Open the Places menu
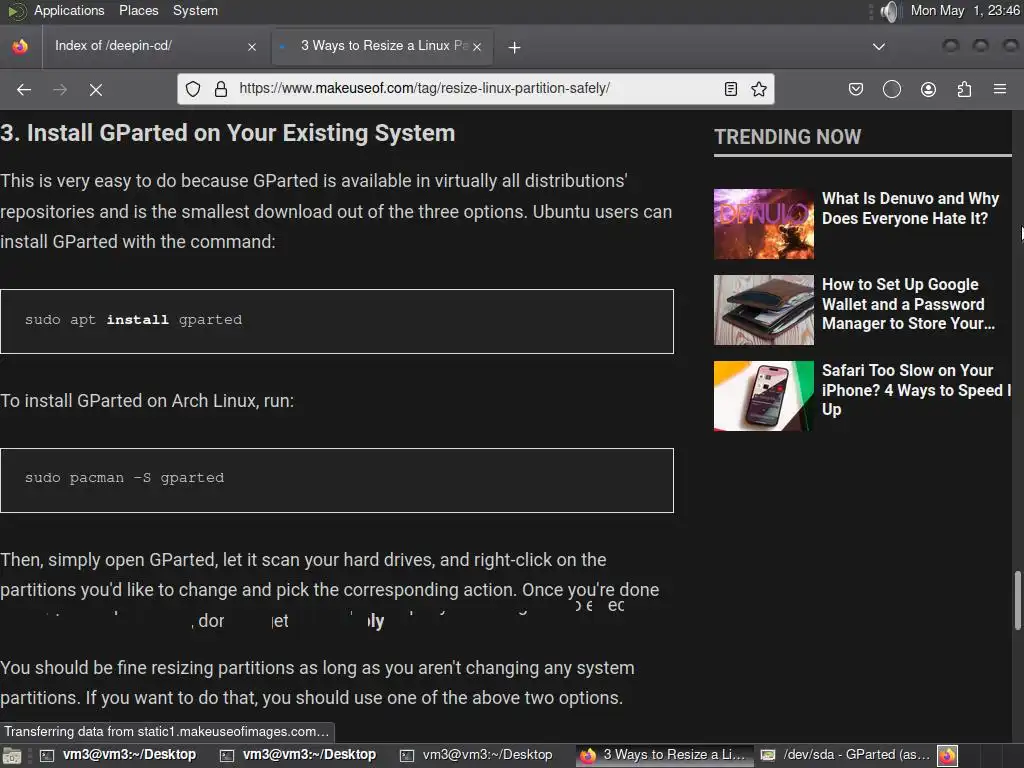The width and height of the screenshot is (1024, 768). pyautogui.click(x=138, y=10)
